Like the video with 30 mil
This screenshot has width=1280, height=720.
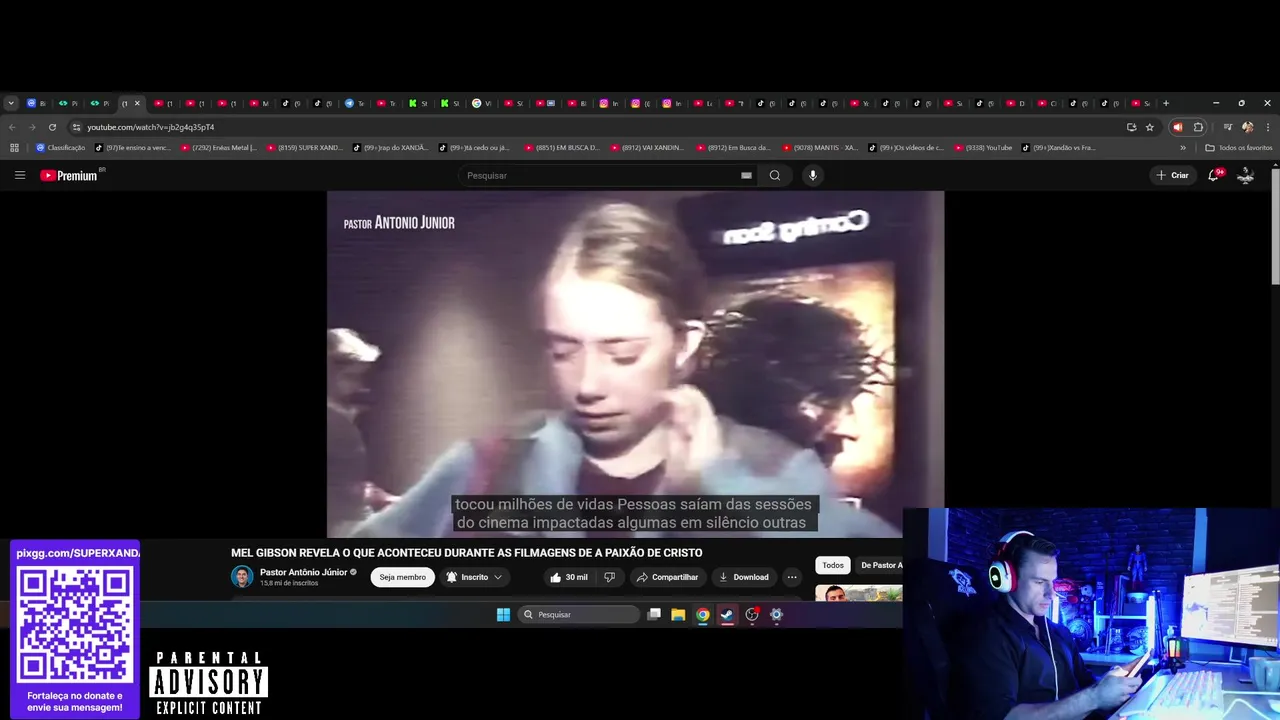[569, 577]
